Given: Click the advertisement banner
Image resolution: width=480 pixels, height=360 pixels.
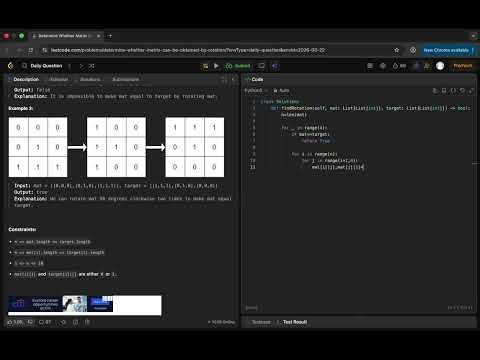Looking at the screenshot, I should pyautogui.click(x=85, y=305).
